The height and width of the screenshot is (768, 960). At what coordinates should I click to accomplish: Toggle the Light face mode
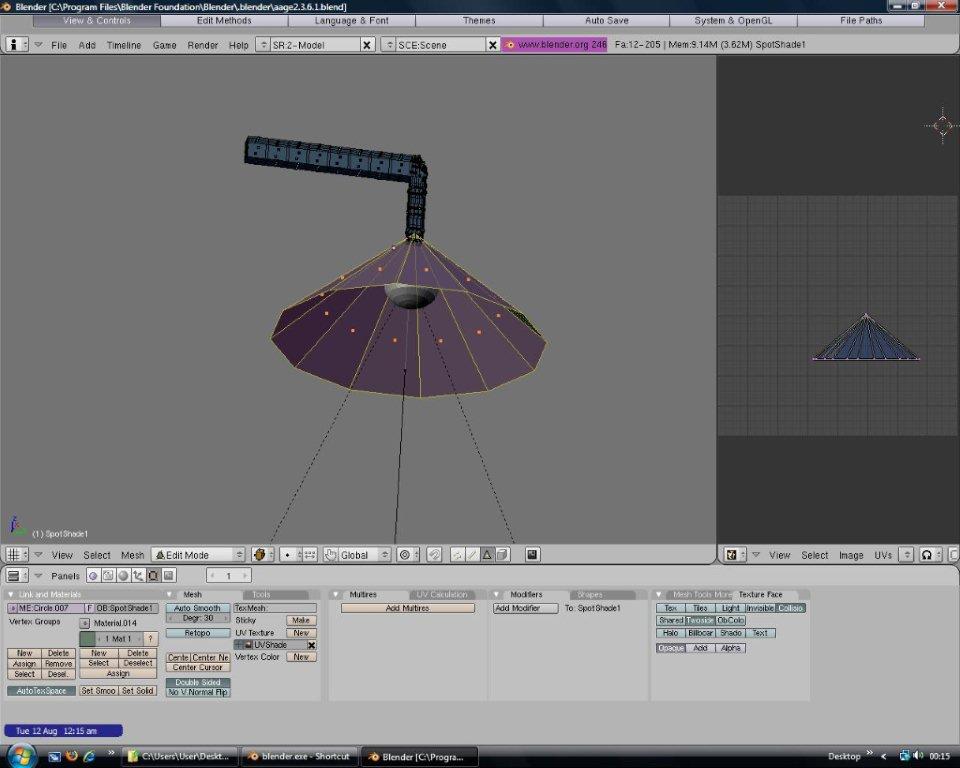tap(730, 608)
